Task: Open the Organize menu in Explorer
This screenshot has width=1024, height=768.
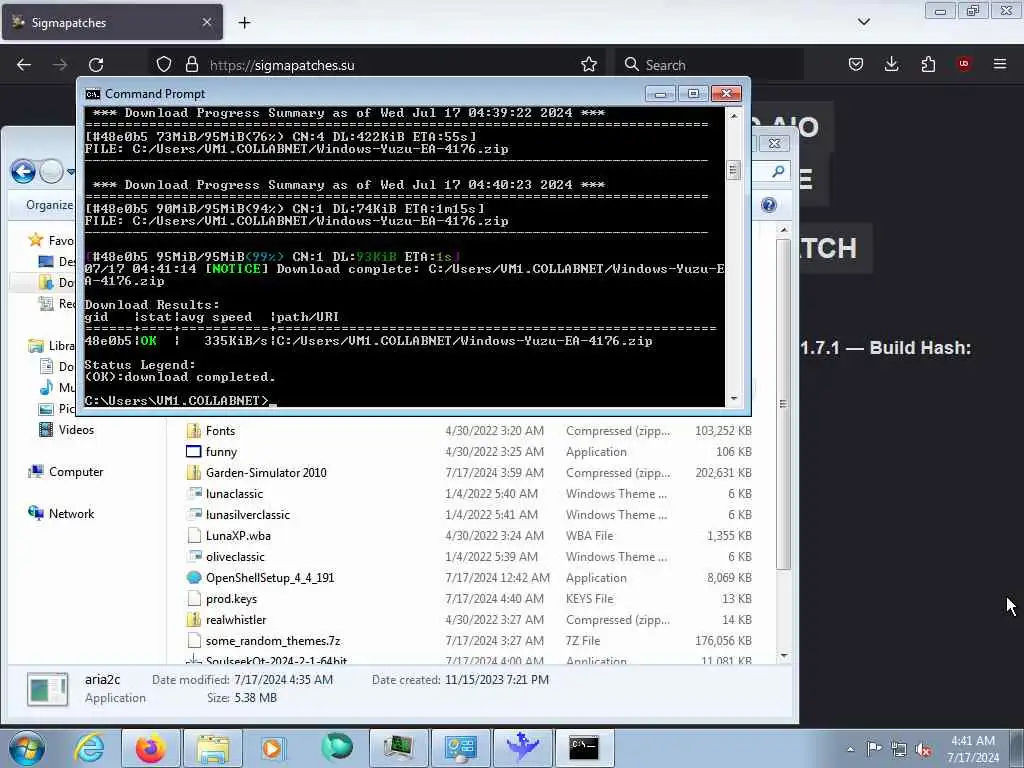Action: click(49, 205)
